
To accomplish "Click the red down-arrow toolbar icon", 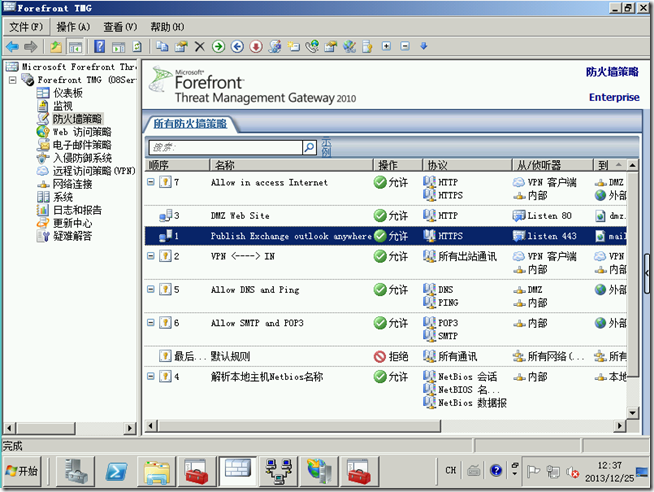I will [x=256, y=46].
